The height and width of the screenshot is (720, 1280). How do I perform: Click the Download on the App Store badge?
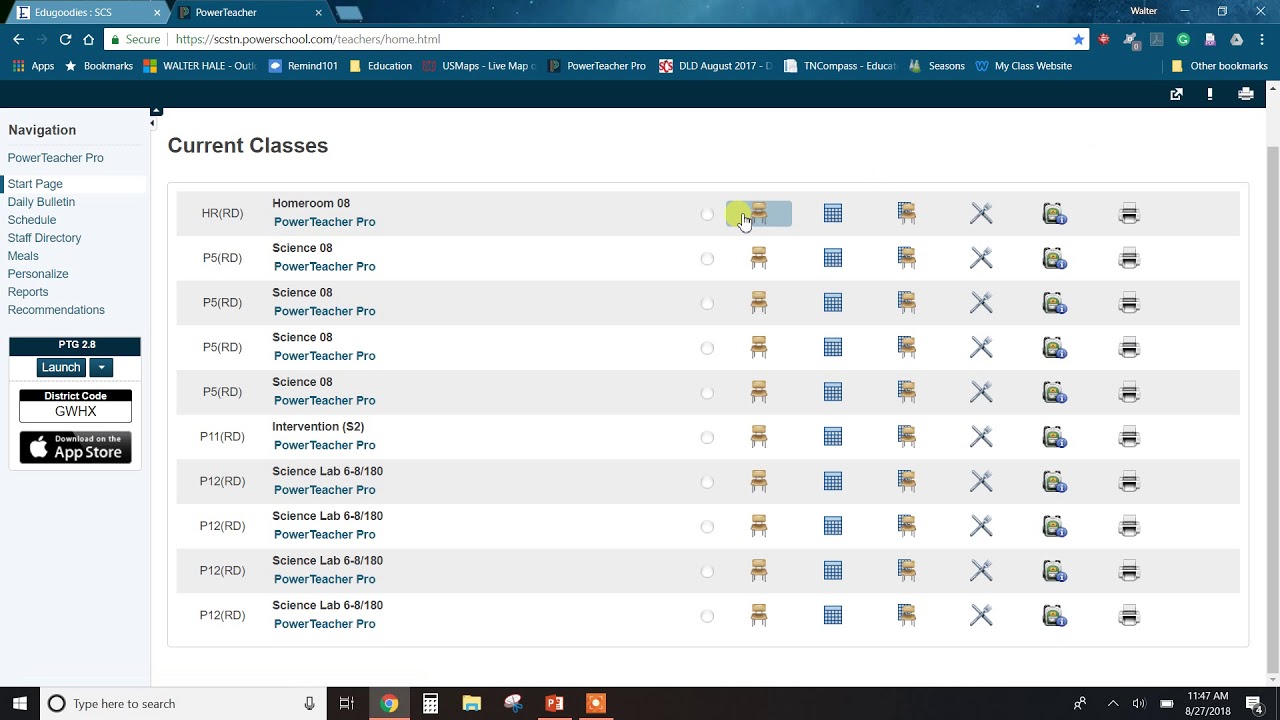(x=75, y=447)
